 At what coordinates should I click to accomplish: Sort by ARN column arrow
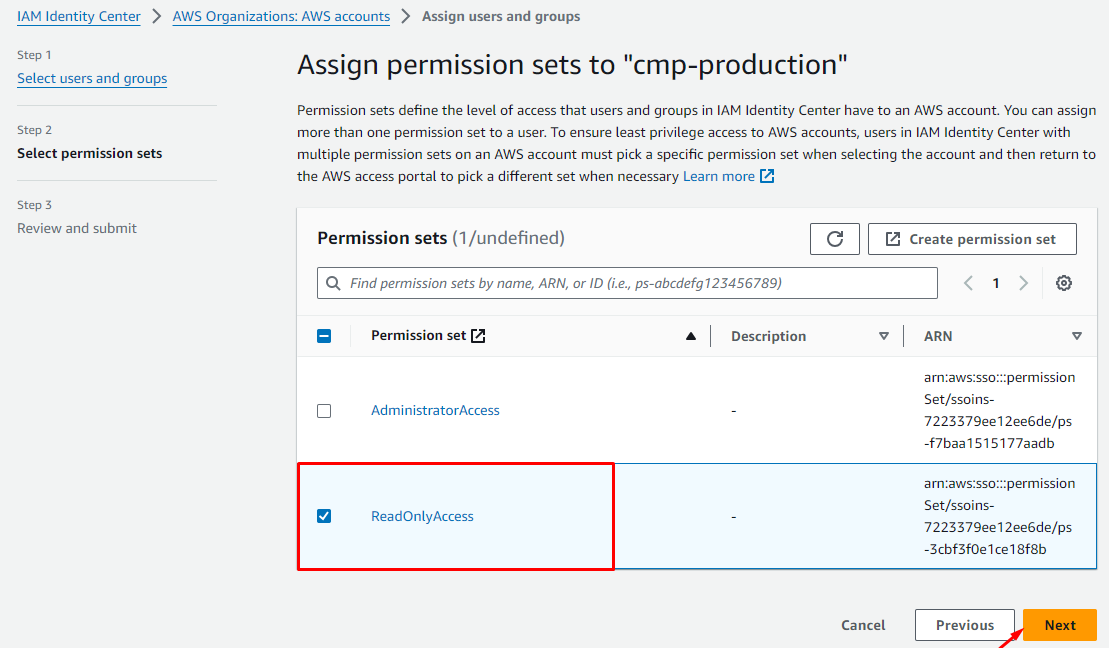[x=1076, y=337]
